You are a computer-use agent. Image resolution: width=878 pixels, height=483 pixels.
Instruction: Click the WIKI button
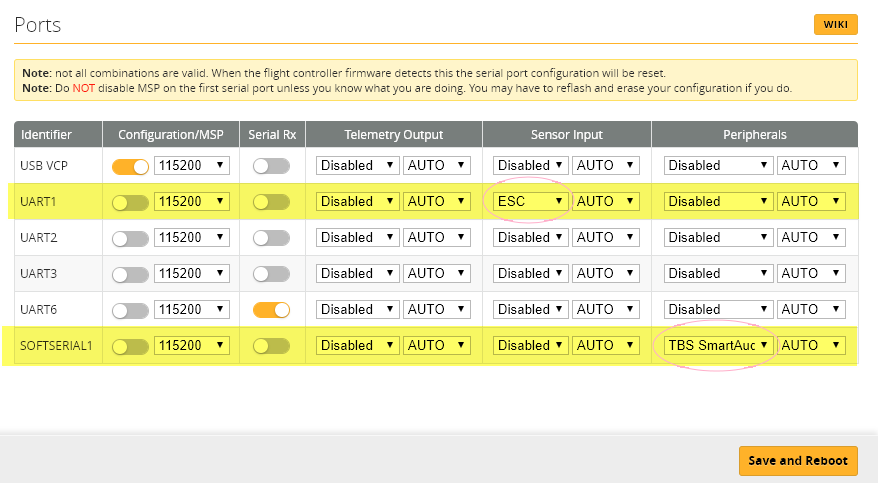pyautogui.click(x=835, y=25)
